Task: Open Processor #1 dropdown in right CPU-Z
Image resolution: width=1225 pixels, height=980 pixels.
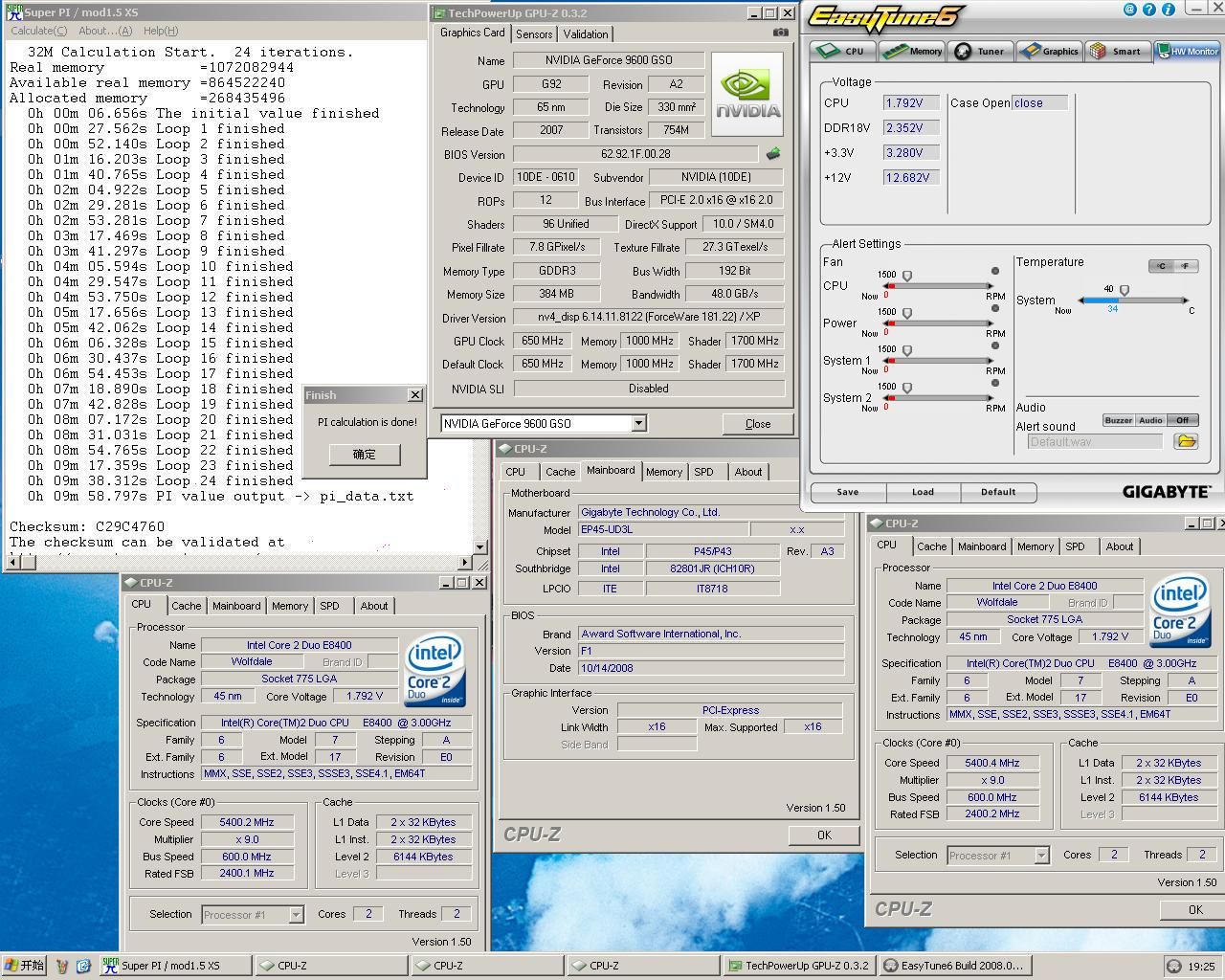Action: (1041, 856)
